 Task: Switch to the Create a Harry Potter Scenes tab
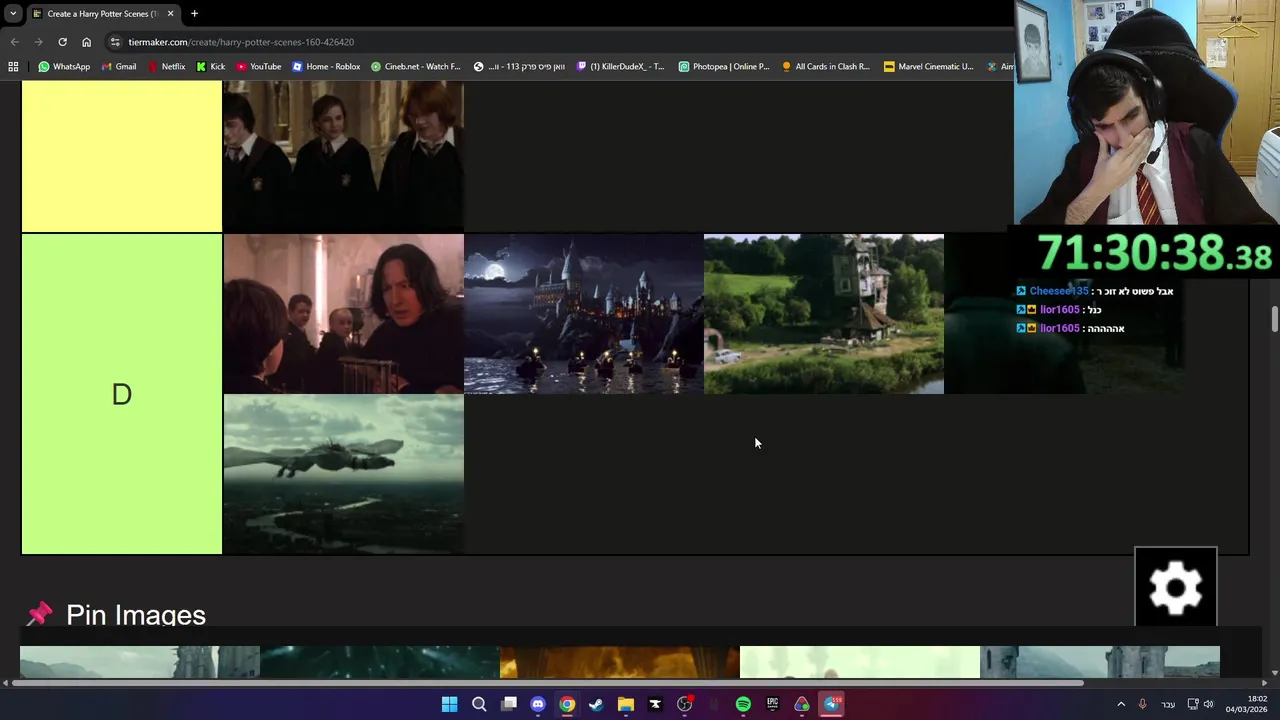click(x=103, y=14)
